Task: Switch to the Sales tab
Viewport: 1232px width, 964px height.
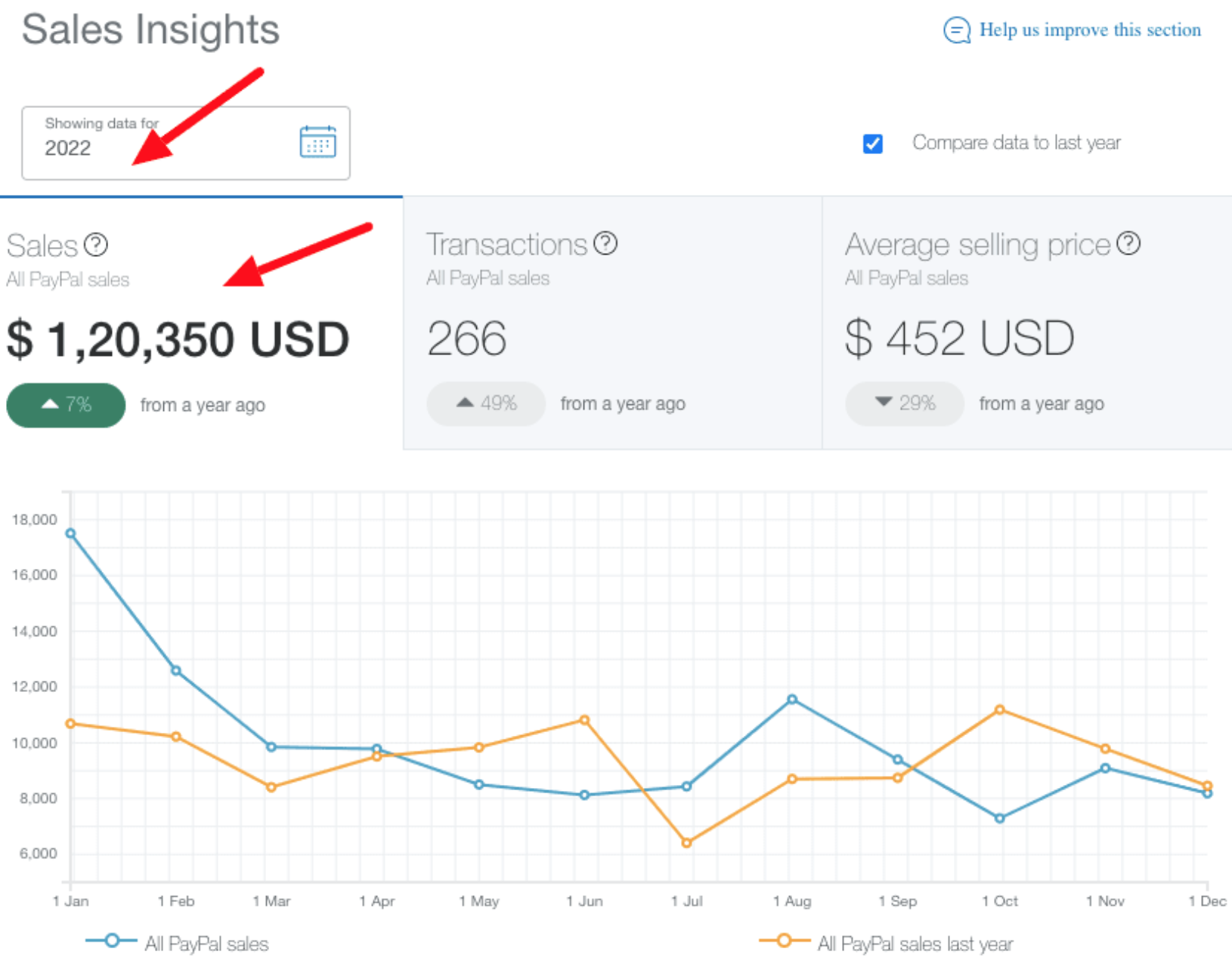Action: pyautogui.click(x=200, y=323)
